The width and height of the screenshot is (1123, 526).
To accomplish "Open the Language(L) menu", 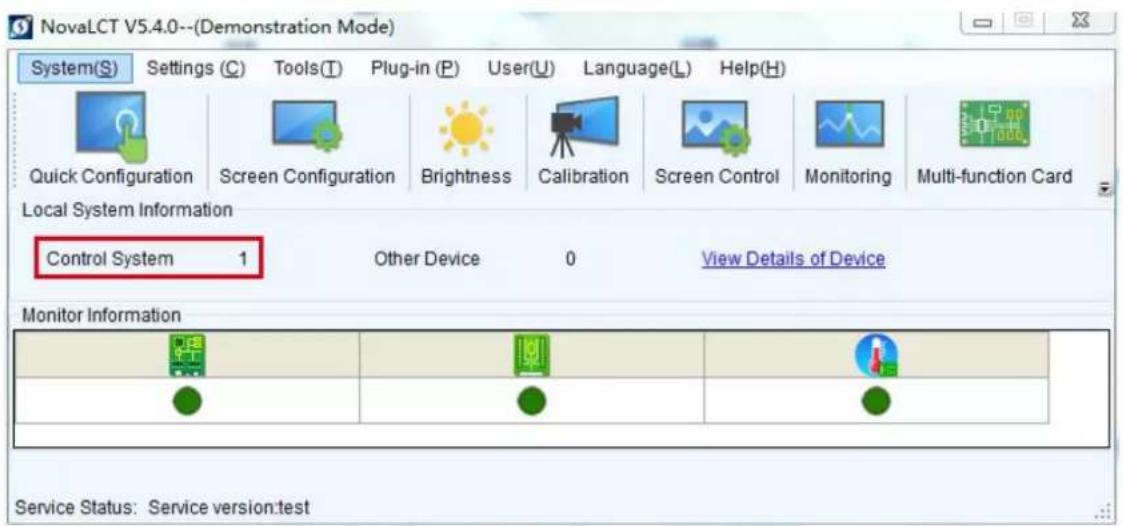I will pos(637,69).
